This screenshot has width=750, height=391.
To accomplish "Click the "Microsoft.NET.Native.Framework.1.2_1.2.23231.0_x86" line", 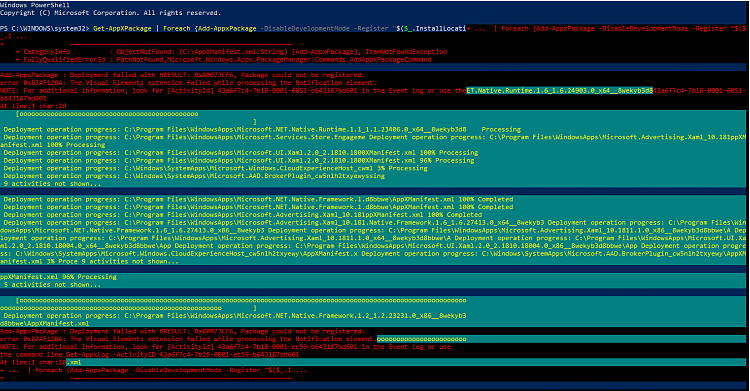I will point(235,316).
